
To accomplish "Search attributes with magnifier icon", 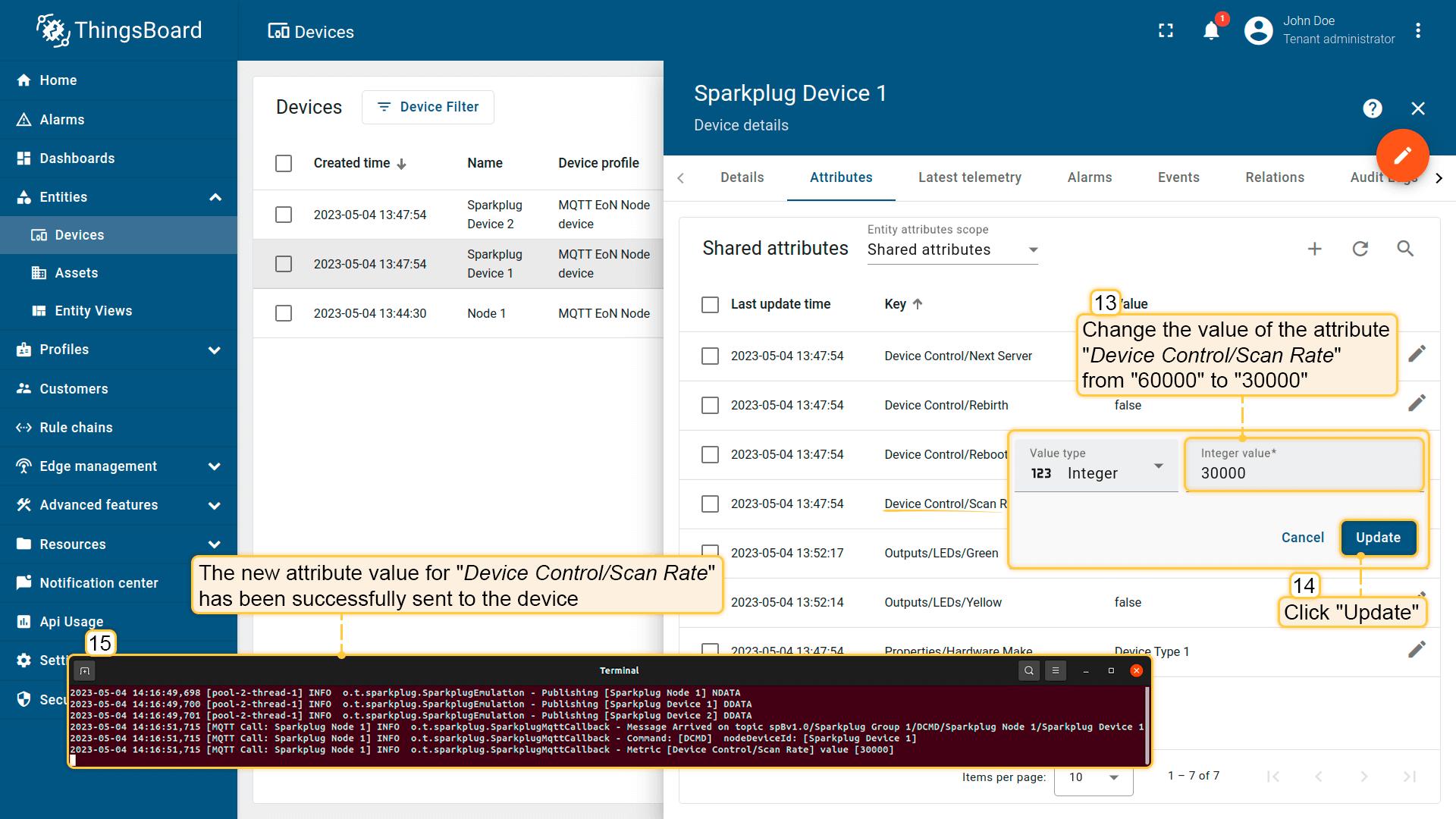I will pyautogui.click(x=1405, y=249).
